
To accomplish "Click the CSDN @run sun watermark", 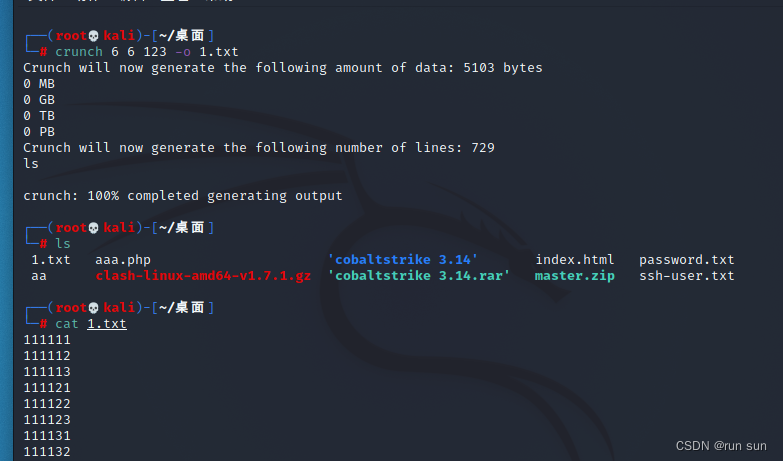I will [x=721, y=446].
